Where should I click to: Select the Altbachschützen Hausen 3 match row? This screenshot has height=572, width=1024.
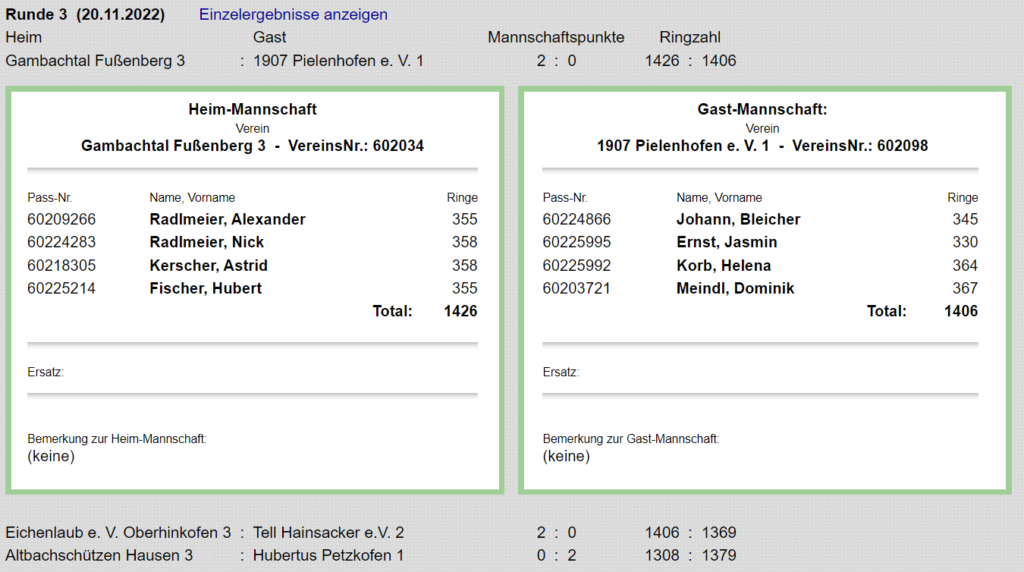[x=99, y=555]
